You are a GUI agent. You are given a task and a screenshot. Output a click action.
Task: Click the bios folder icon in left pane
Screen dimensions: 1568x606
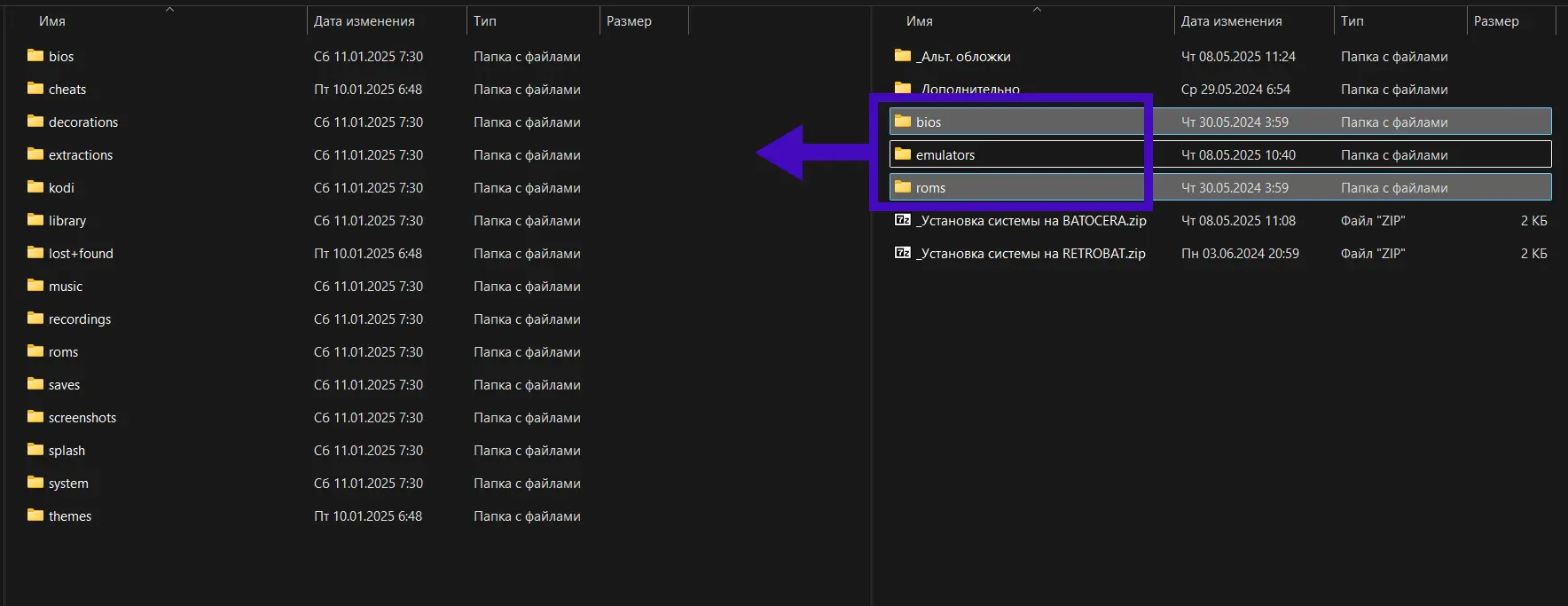[35, 56]
